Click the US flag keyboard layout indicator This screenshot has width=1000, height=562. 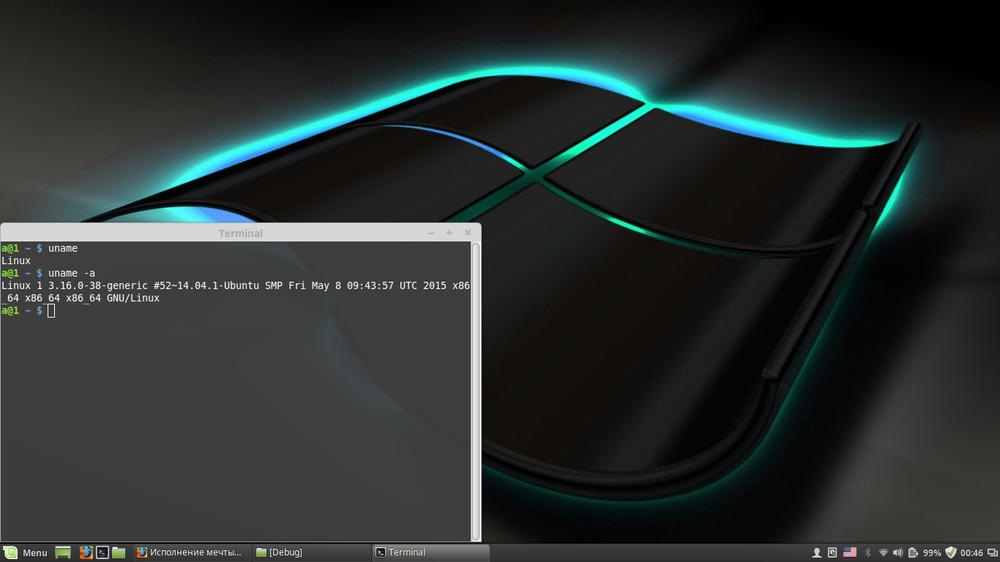tap(850, 552)
